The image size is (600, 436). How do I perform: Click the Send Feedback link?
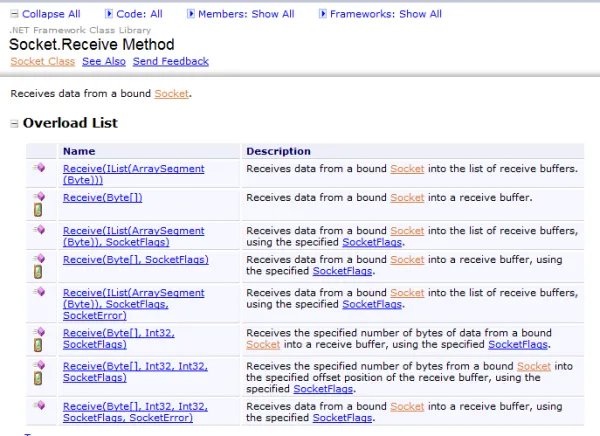pos(170,61)
